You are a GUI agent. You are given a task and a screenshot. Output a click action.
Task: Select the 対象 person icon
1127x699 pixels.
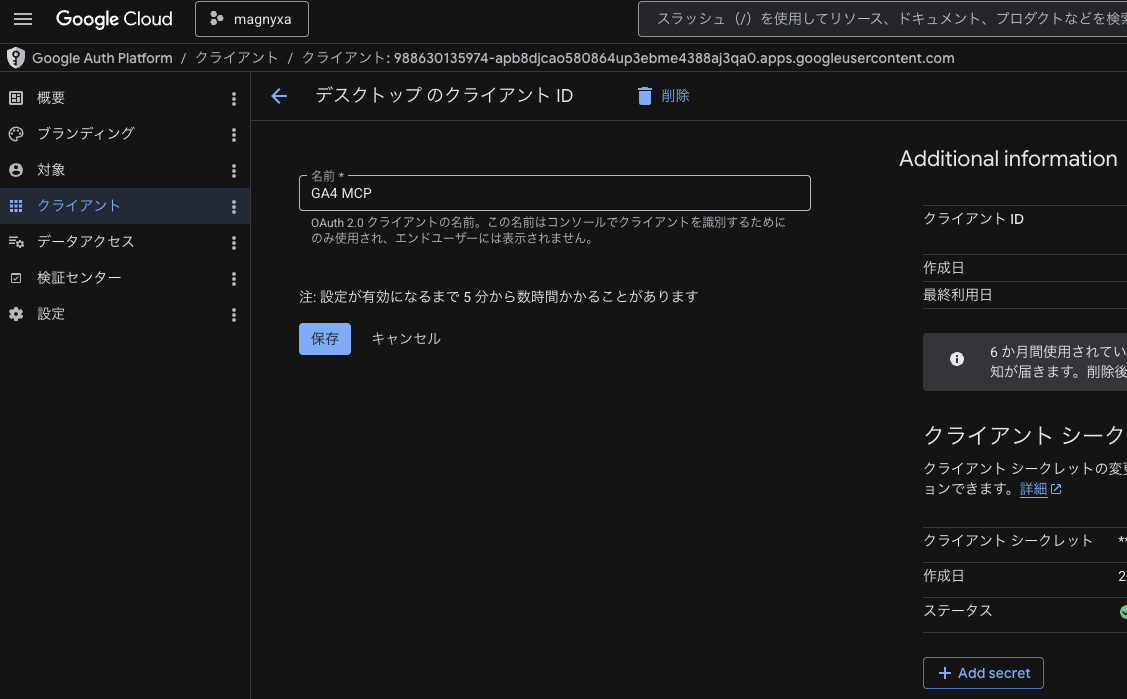(16, 170)
